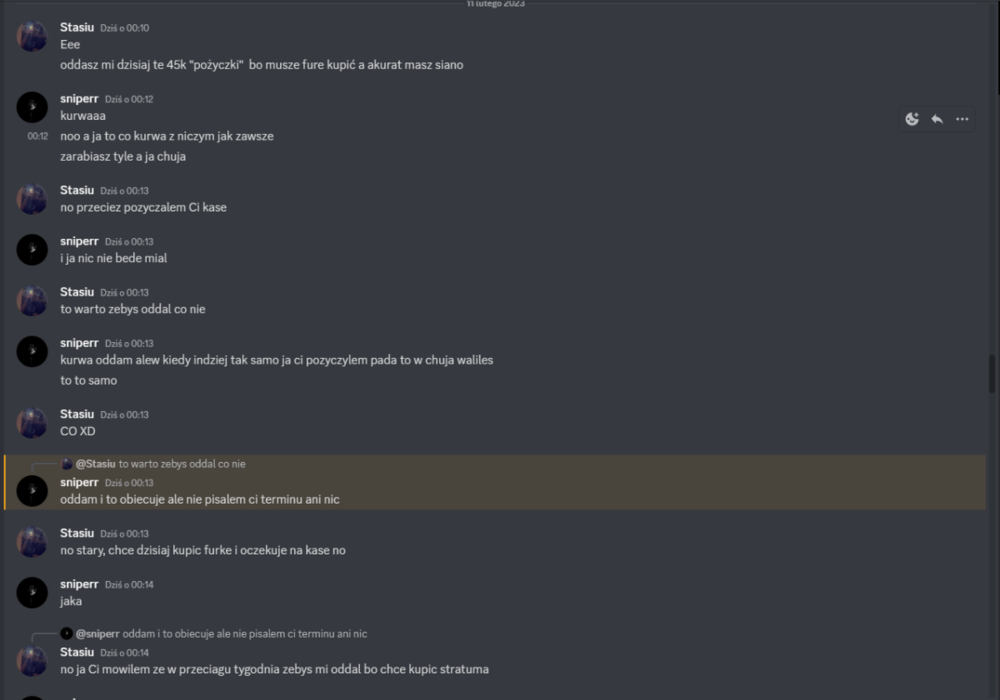The width and height of the screenshot is (1000, 700).
Task: Add a reaction to the sniperr message
Action: click(x=912, y=119)
